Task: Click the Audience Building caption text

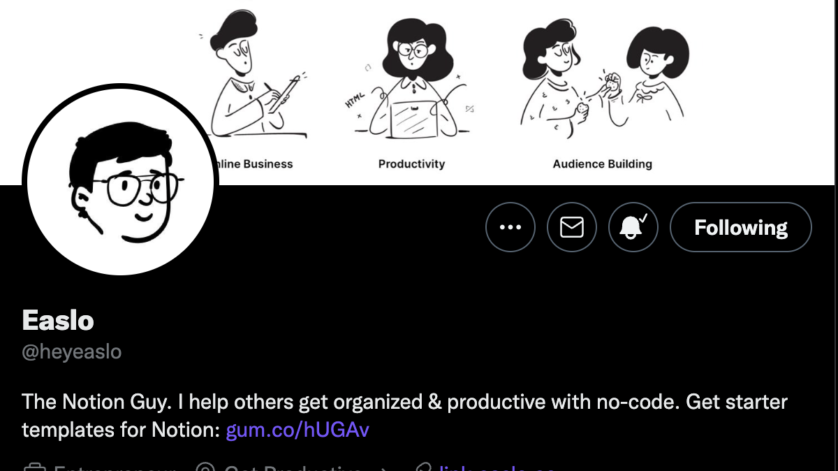Action: point(602,164)
